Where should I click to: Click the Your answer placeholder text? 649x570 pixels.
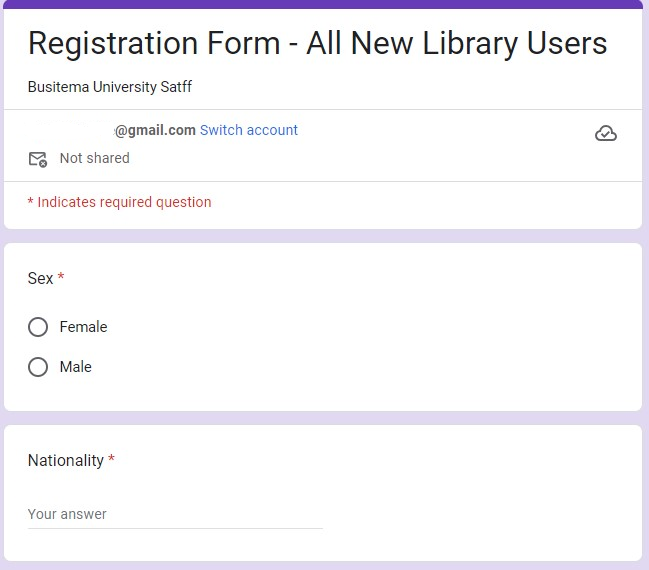[67, 514]
